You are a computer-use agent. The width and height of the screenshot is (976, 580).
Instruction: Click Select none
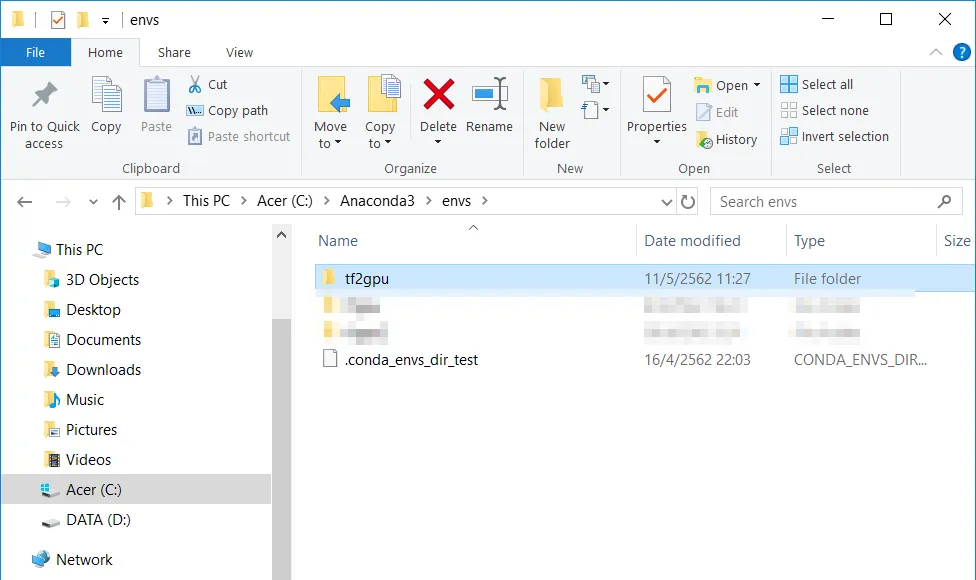click(x=824, y=110)
